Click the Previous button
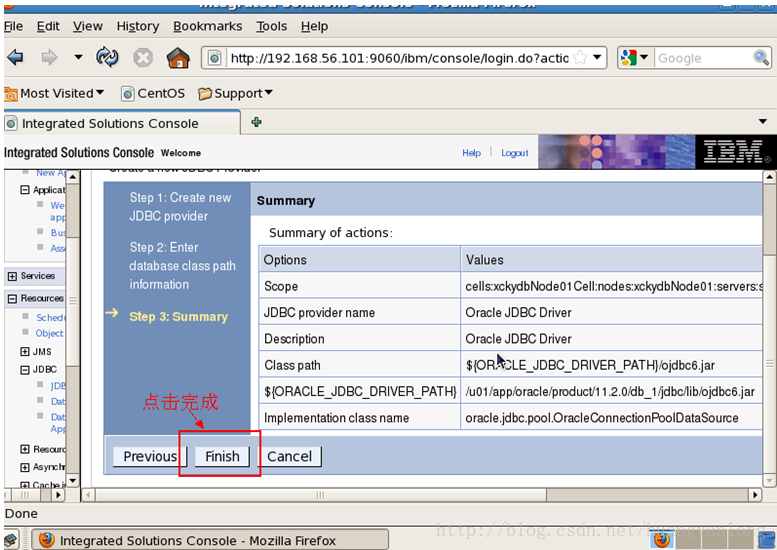 tap(150, 456)
